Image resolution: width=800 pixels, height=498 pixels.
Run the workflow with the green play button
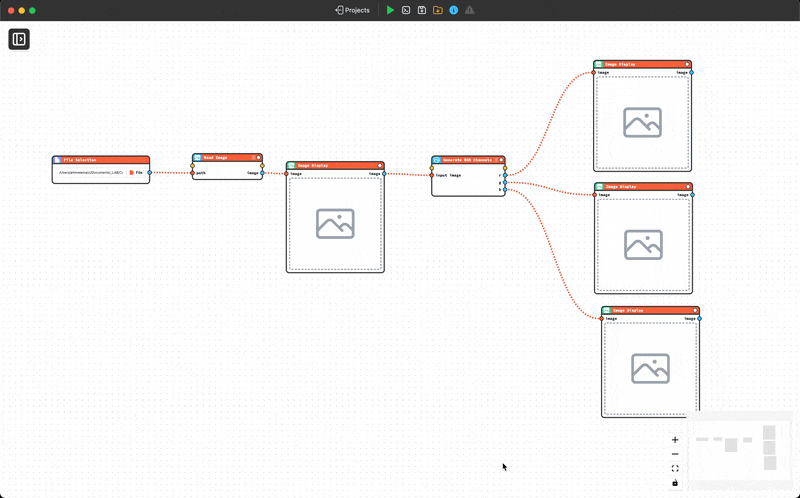391,10
